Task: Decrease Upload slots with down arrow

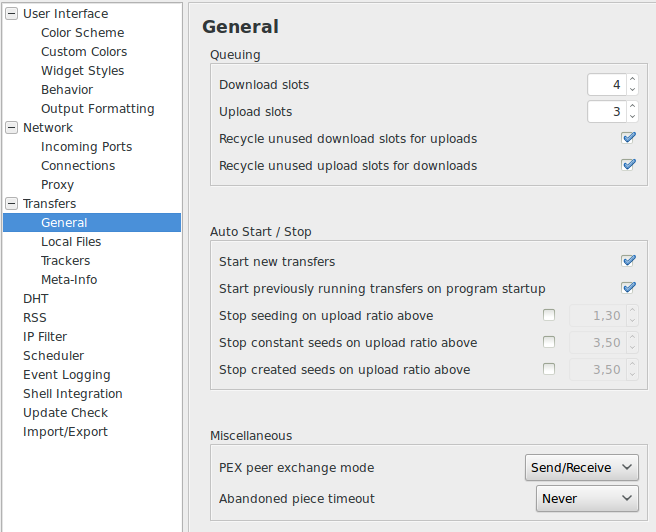Action: [632, 117]
